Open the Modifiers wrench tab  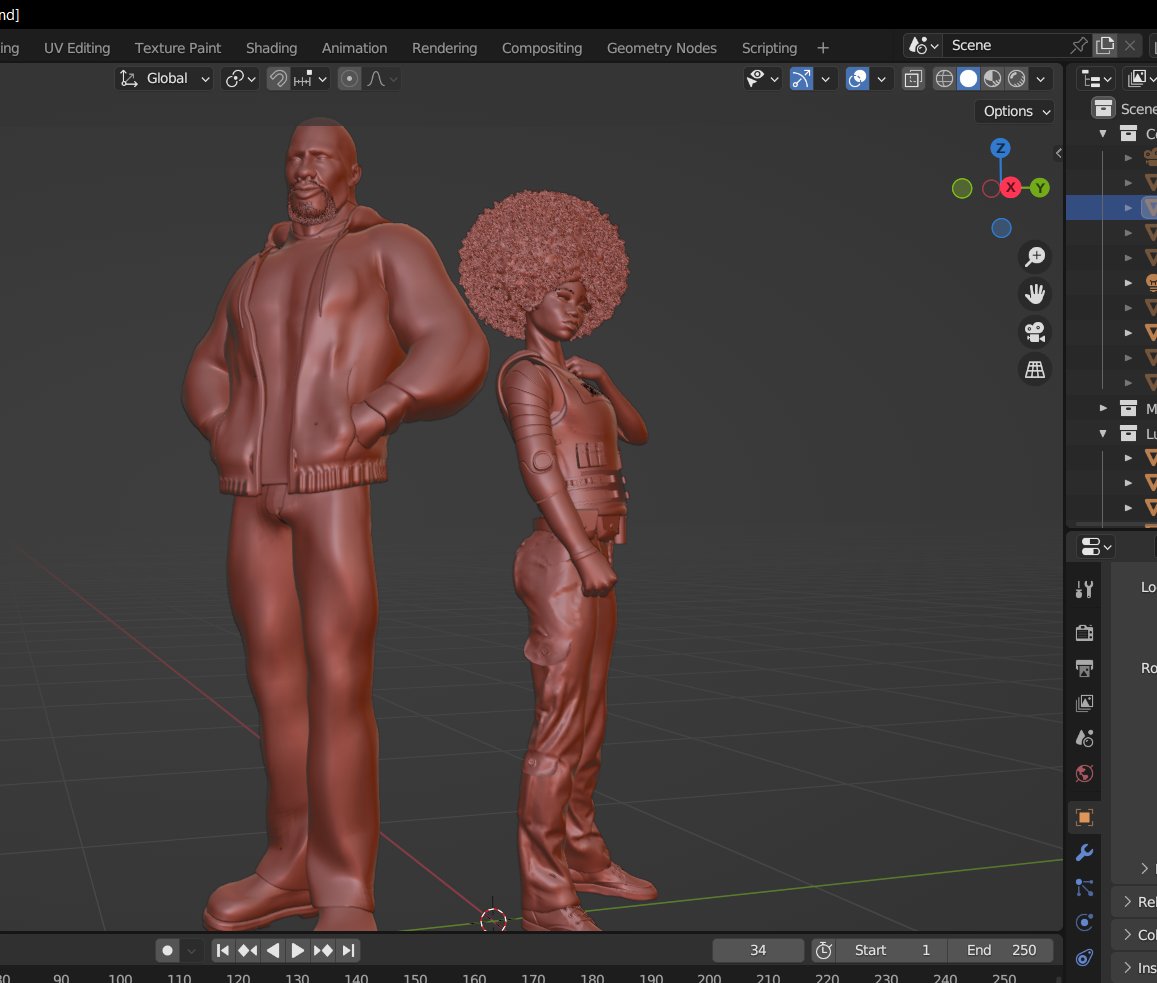pos(1084,852)
